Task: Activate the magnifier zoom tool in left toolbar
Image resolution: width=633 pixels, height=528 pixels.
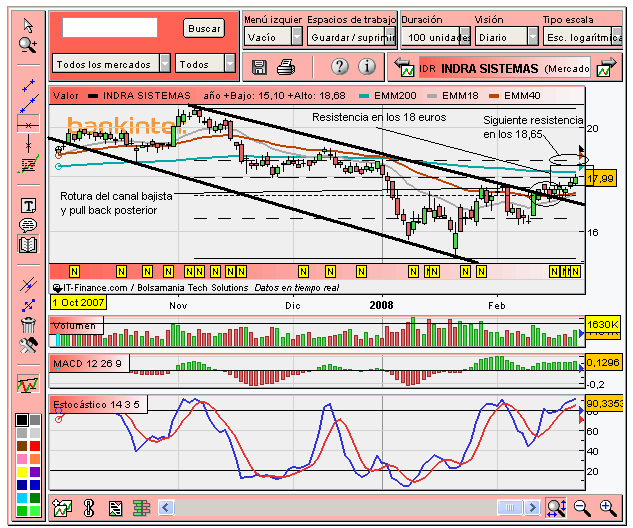Action: click(x=28, y=45)
